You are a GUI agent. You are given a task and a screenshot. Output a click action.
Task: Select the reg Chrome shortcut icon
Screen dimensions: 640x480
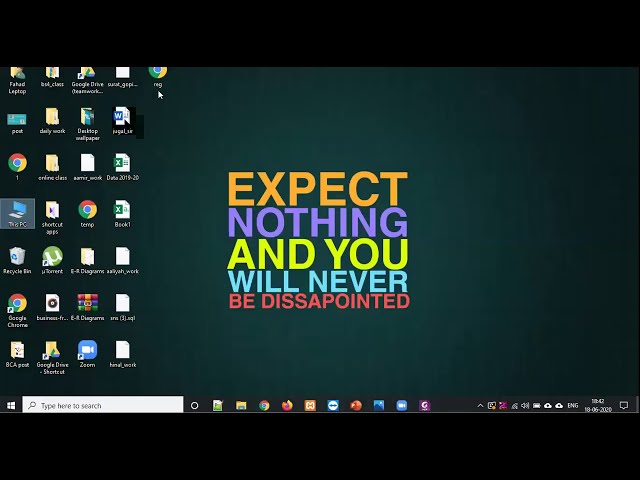(158, 78)
